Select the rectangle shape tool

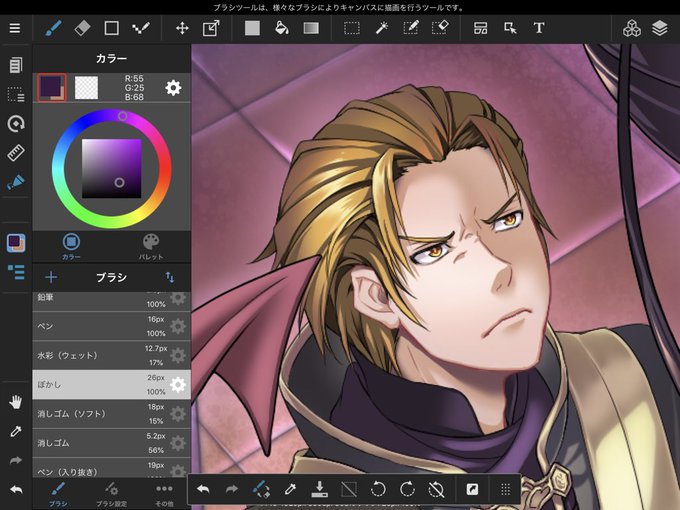[x=111, y=29]
